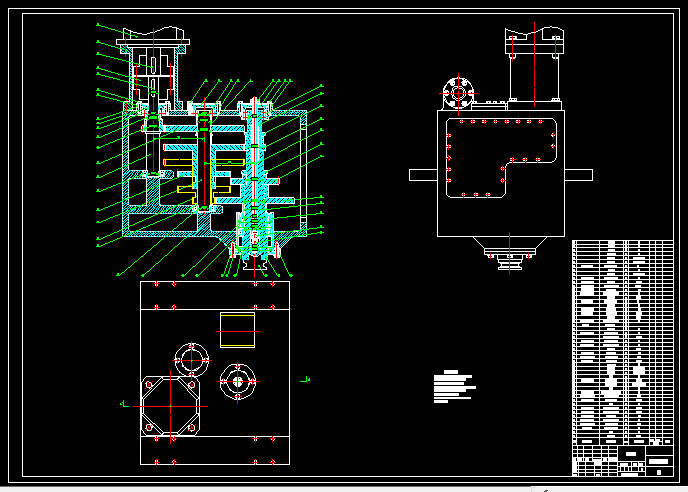Click the title block at drawing corner

(x=623, y=460)
